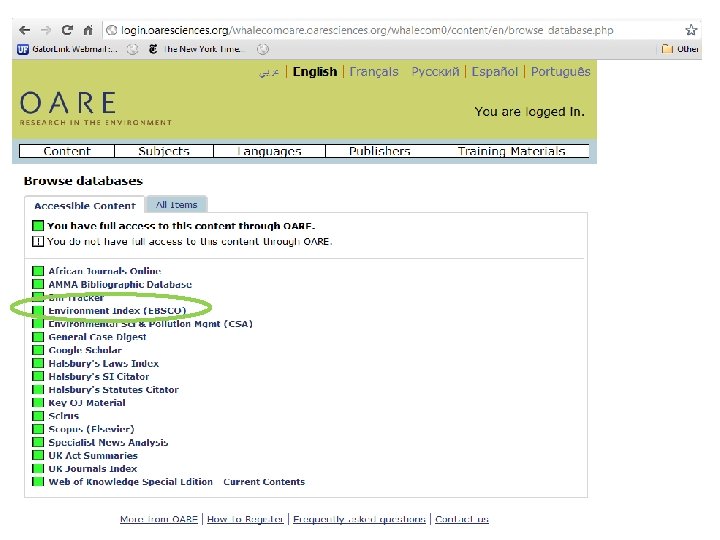Switch language to Français
The width and height of the screenshot is (720, 540).
pos(374,72)
